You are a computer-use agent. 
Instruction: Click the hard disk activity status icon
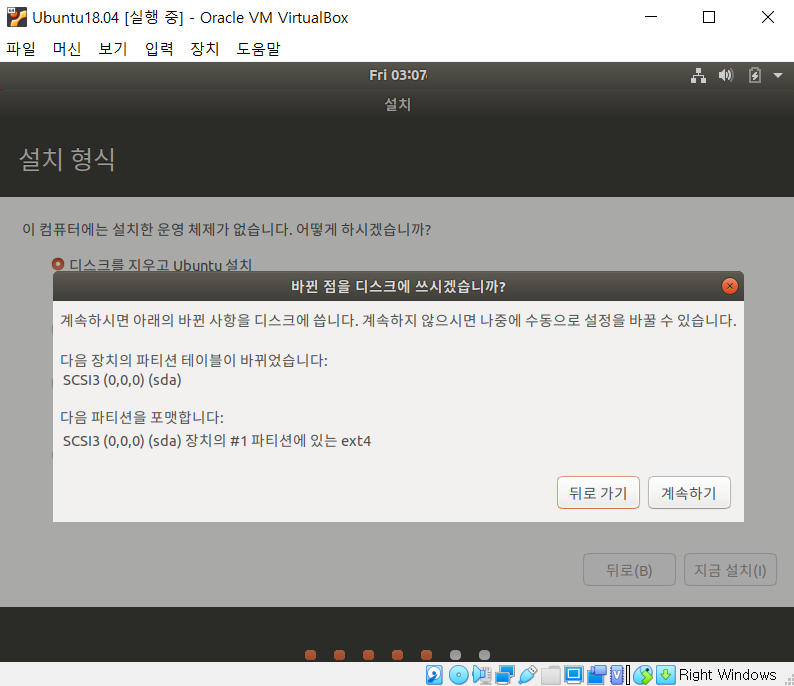pyautogui.click(x=434, y=675)
